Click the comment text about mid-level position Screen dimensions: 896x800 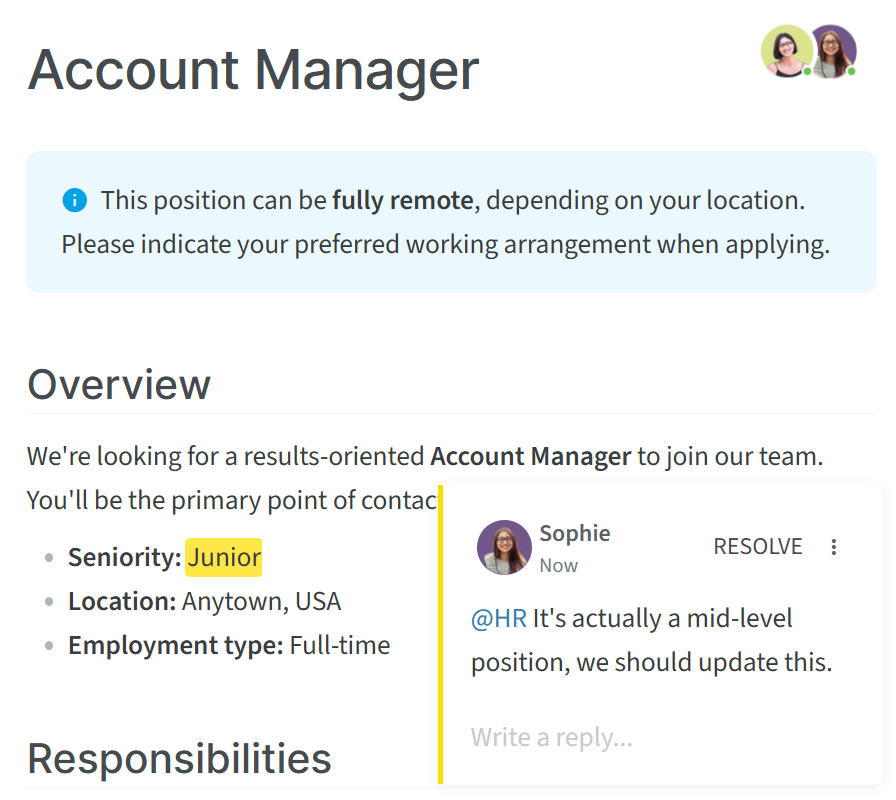click(651, 641)
